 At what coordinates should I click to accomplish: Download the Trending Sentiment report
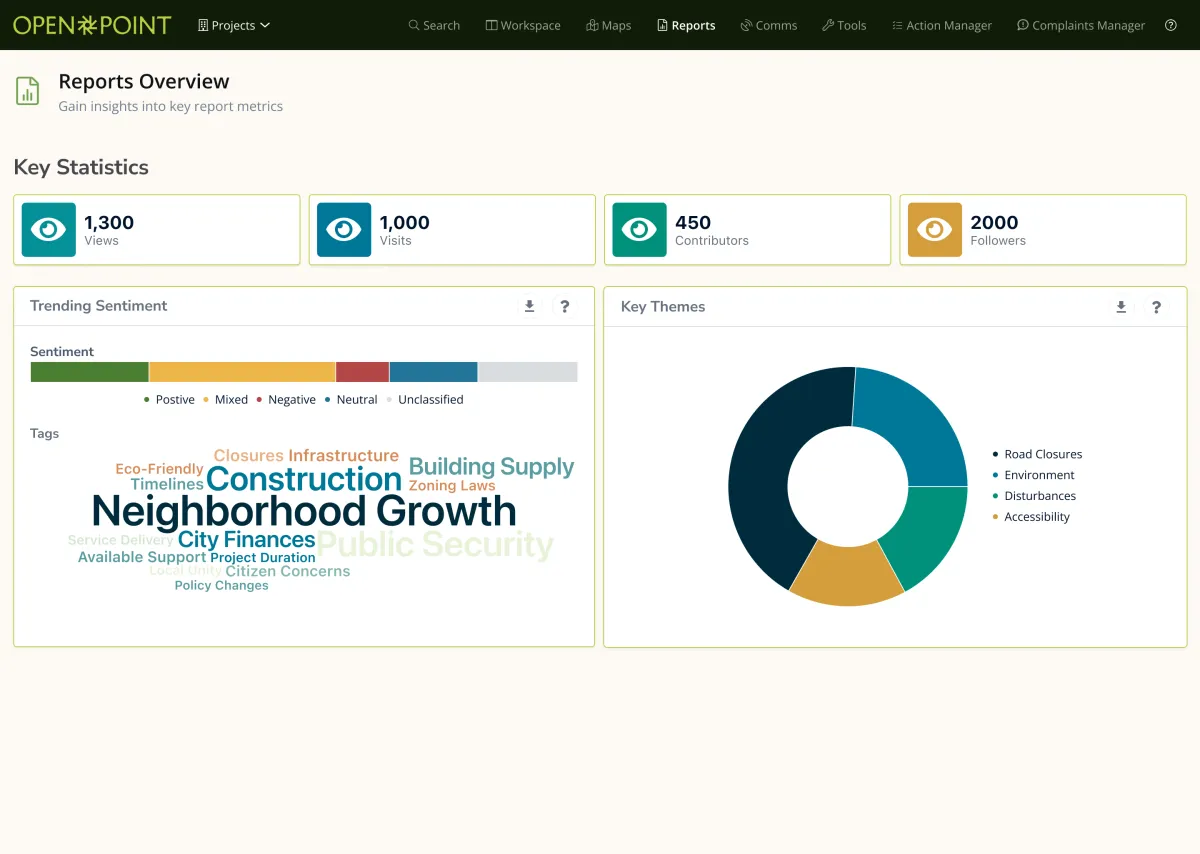530,306
